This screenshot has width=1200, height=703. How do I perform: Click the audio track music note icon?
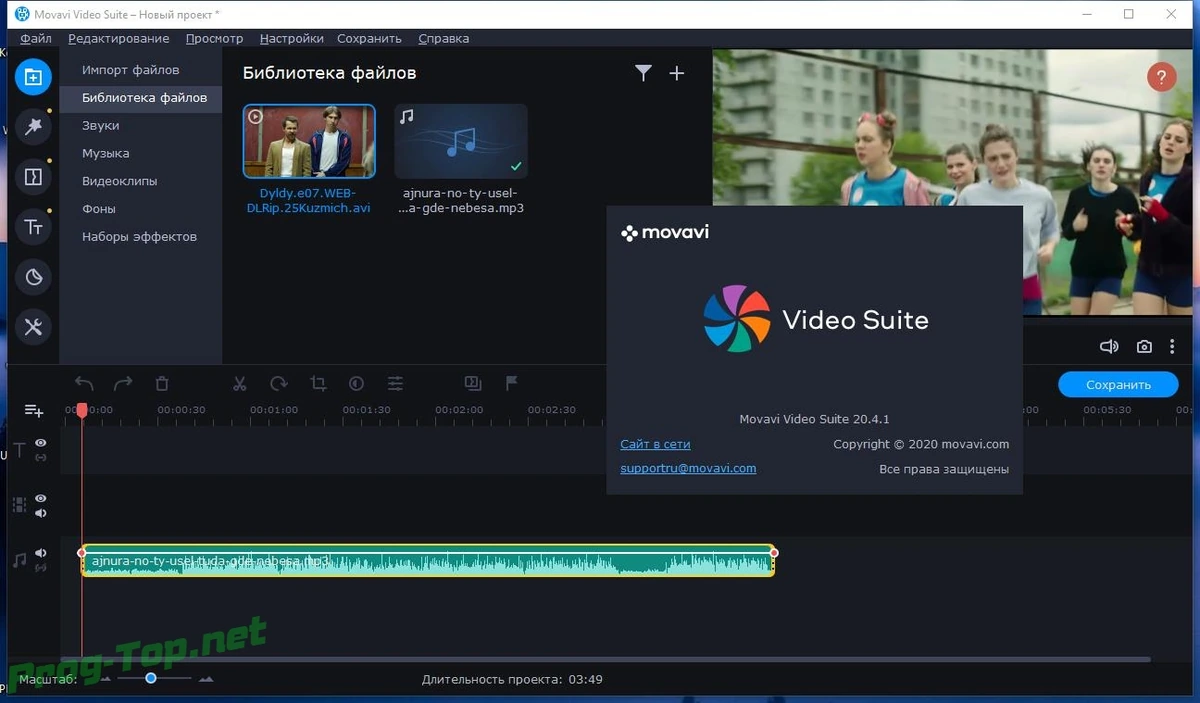coord(19,561)
